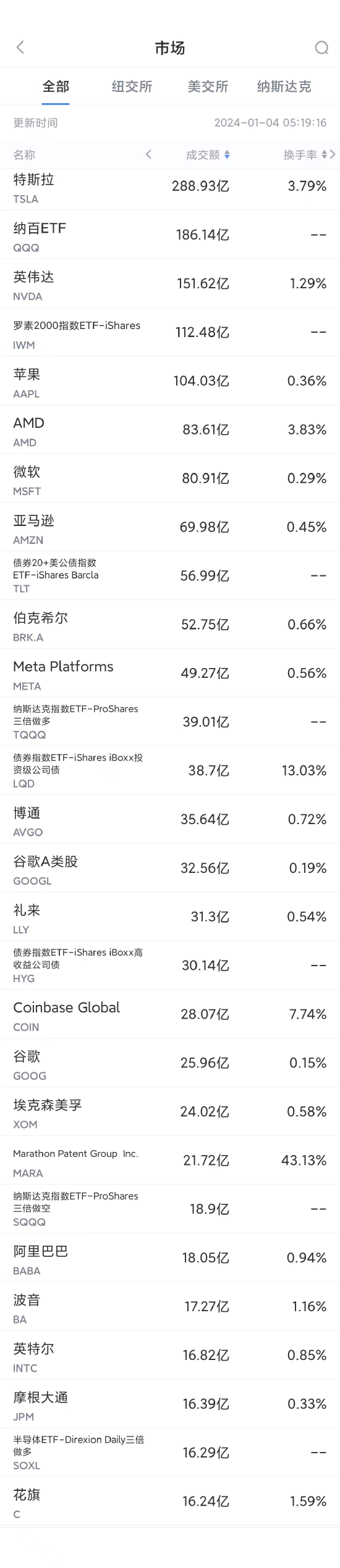This screenshot has width=340, height=1568.
Task: Tap the back arrow icon
Action: click(x=20, y=48)
